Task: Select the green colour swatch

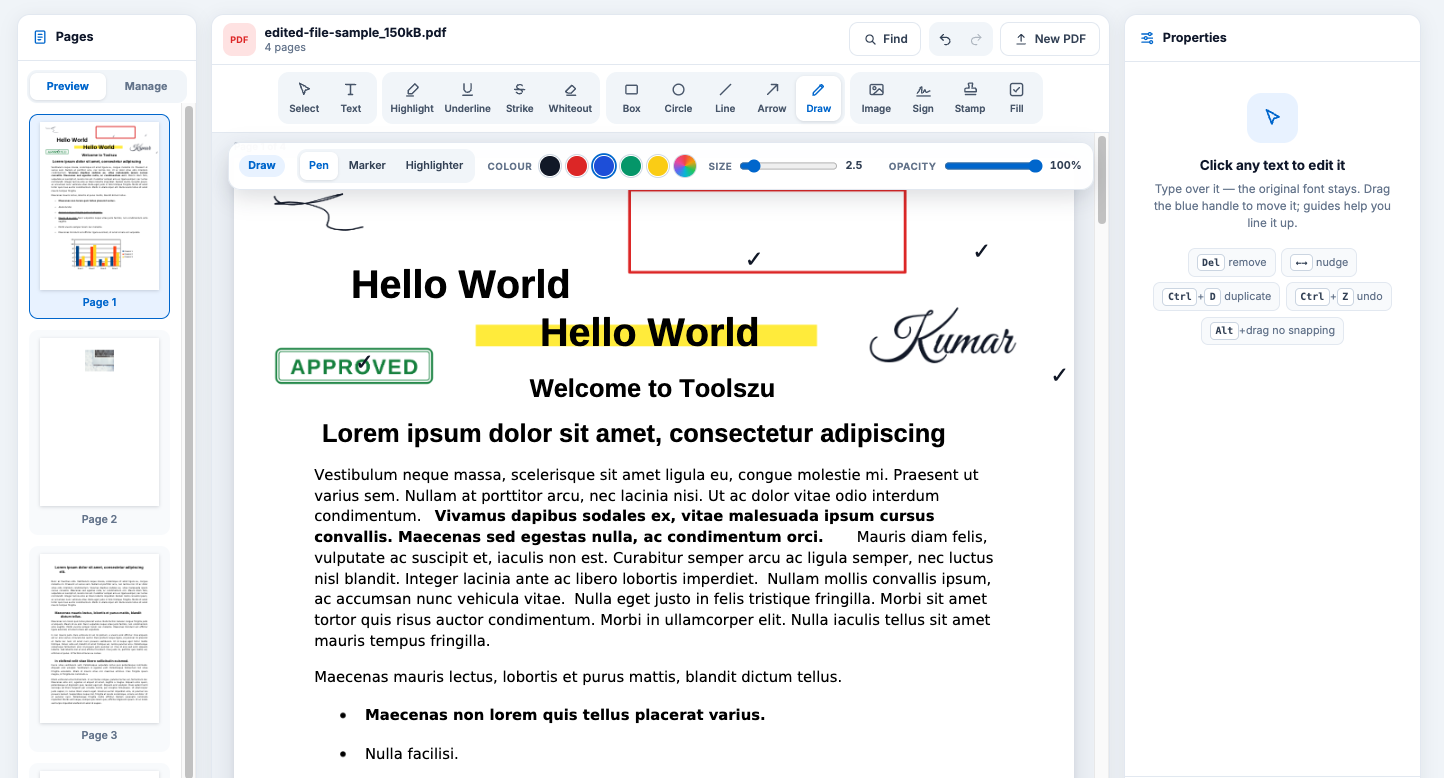Action: [x=631, y=166]
